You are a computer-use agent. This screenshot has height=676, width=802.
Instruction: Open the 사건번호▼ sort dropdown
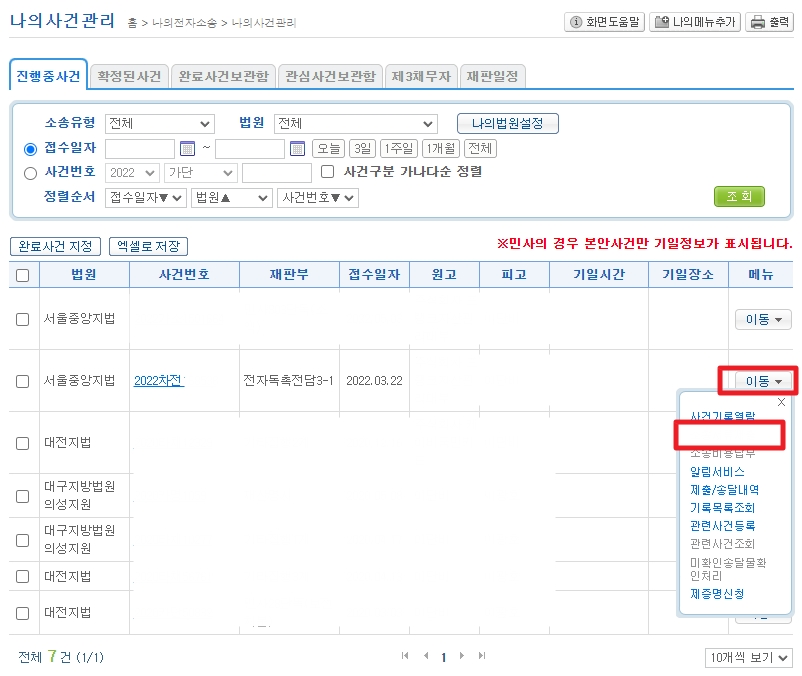[318, 198]
